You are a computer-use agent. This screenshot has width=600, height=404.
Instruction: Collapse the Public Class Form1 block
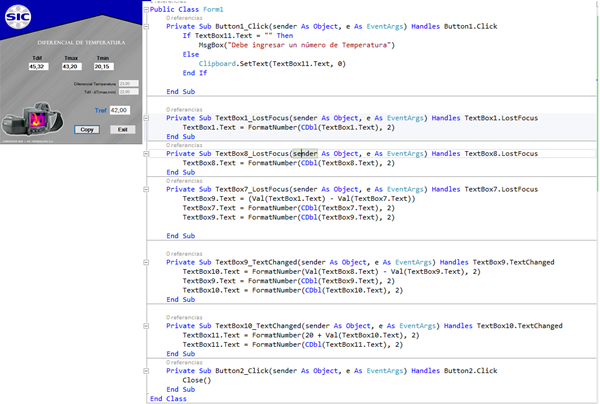[x=147, y=9]
